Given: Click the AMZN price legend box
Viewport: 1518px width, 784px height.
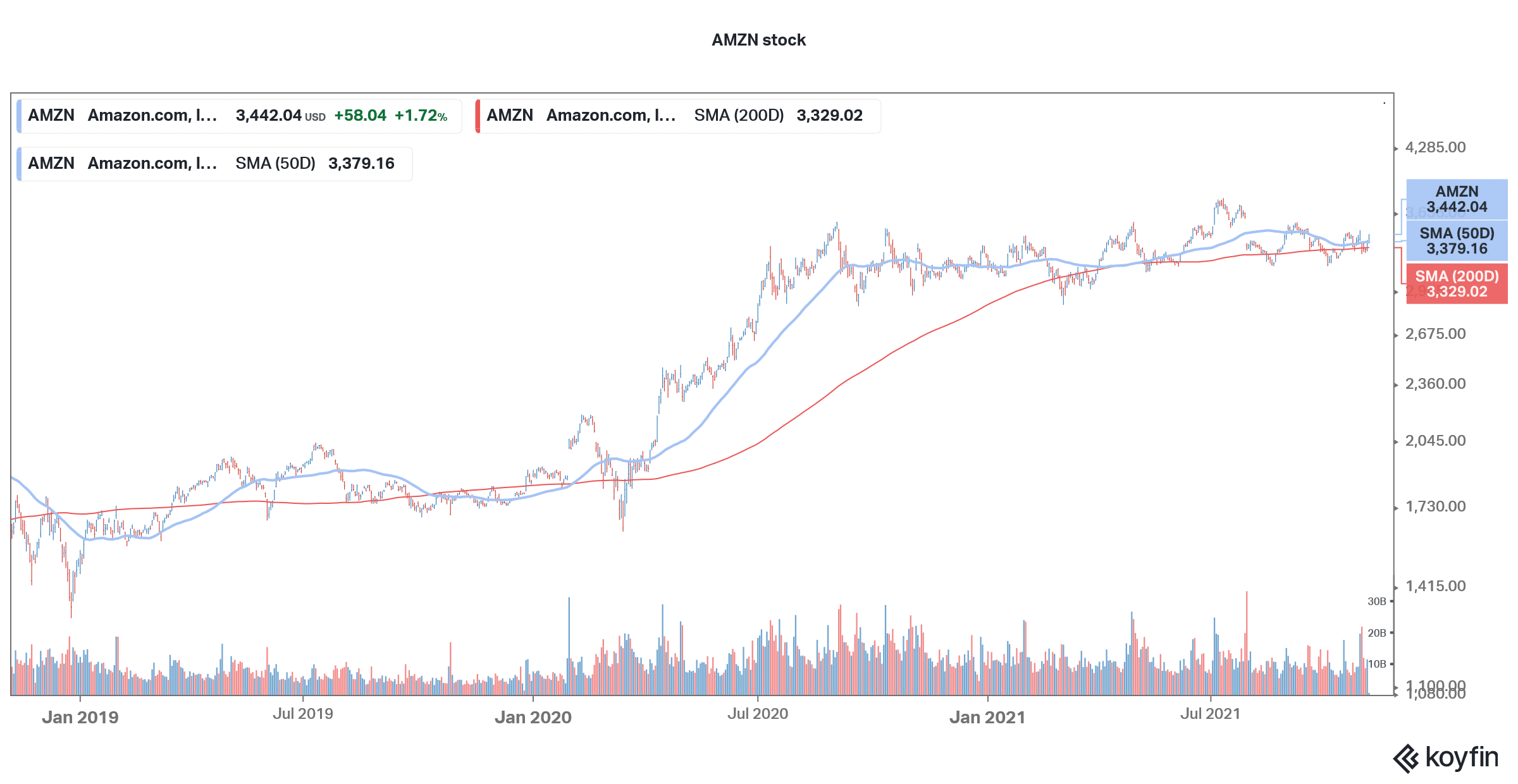Looking at the screenshot, I should pyautogui.click(x=239, y=116).
